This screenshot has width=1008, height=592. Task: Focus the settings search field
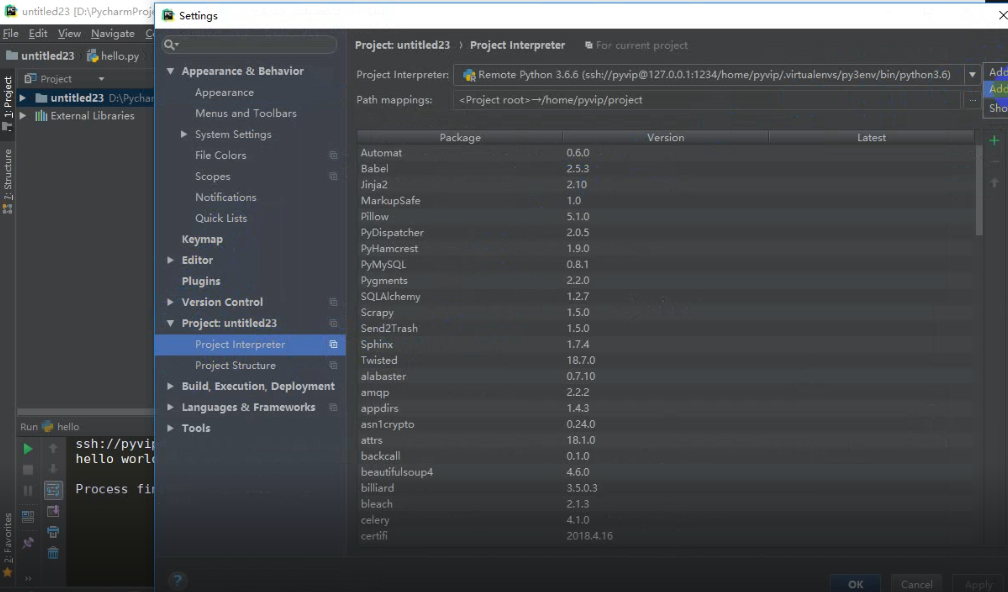(249, 44)
